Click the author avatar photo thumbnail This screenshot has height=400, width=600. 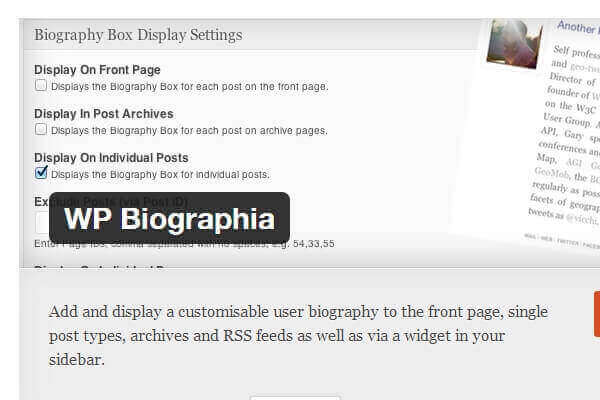click(514, 45)
